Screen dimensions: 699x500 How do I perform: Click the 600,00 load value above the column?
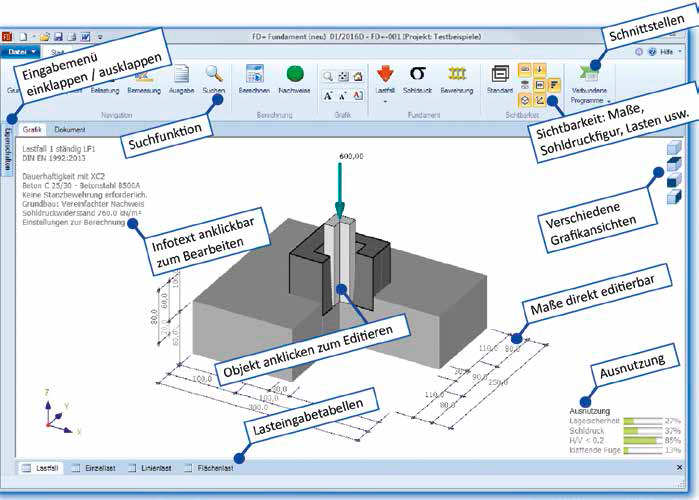click(x=351, y=156)
